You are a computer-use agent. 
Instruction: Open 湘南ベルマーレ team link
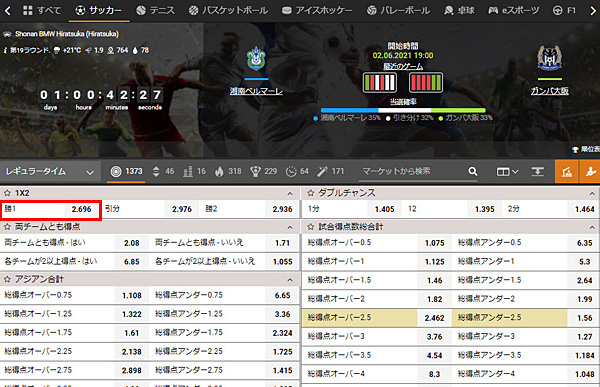click(256, 91)
